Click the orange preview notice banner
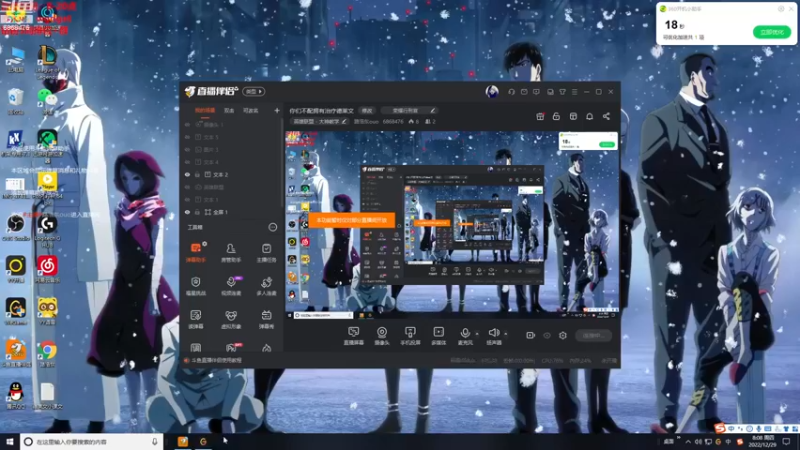The height and width of the screenshot is (450, 800). (x=352, y=220)
